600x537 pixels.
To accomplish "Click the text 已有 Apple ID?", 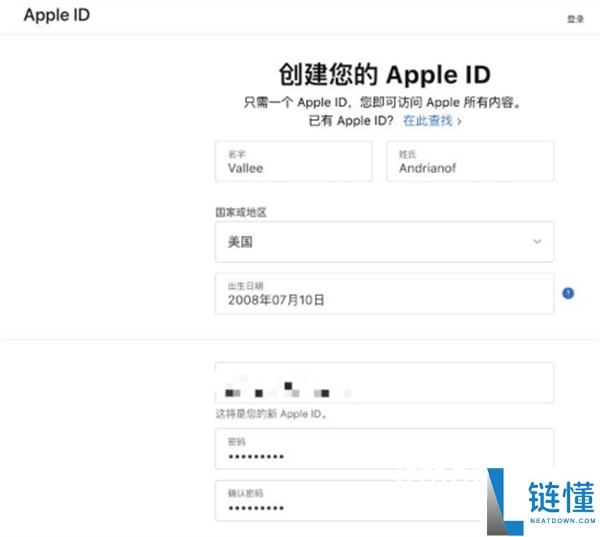I will (351, 121).
